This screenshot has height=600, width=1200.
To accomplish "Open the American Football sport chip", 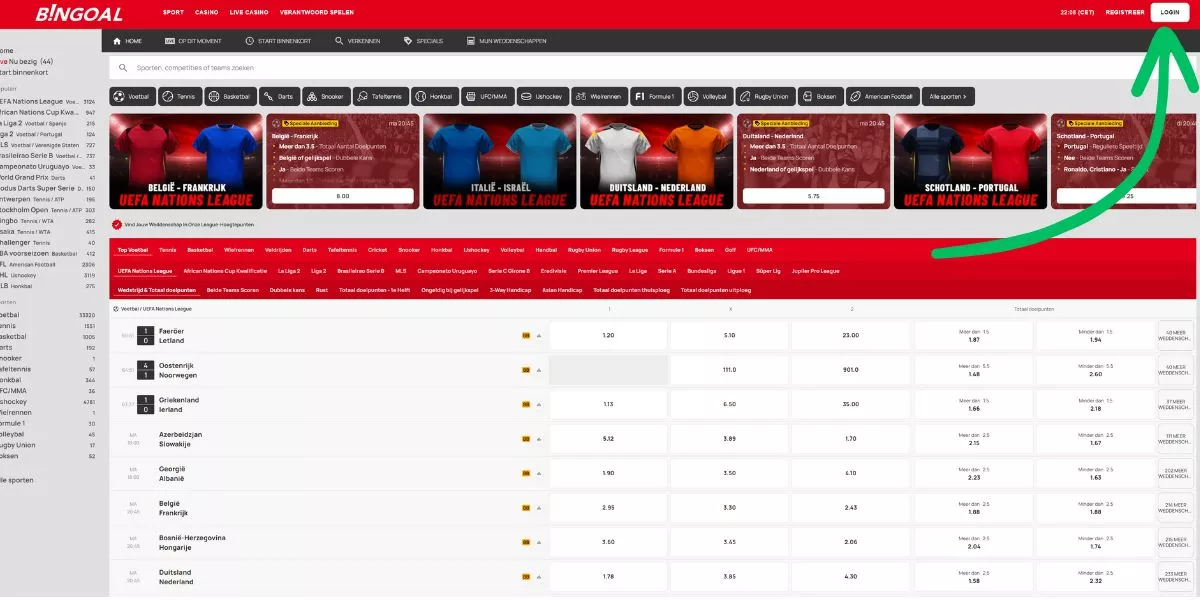I will tap(881, 97).
